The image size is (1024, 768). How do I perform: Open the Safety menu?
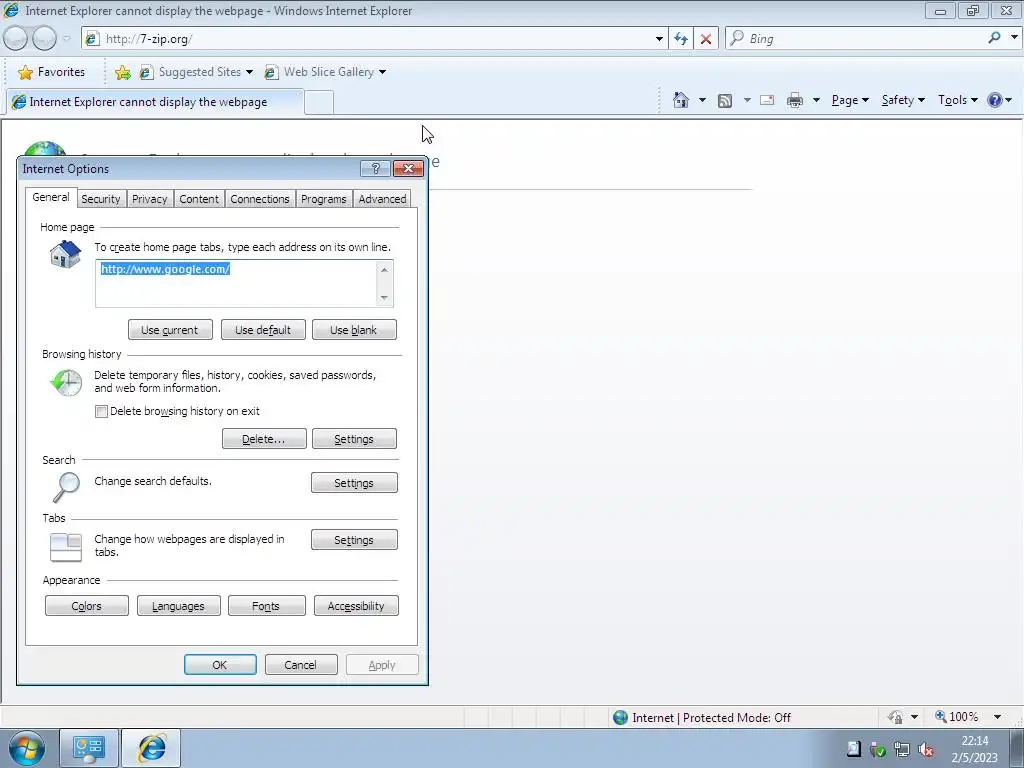(903, 100)
